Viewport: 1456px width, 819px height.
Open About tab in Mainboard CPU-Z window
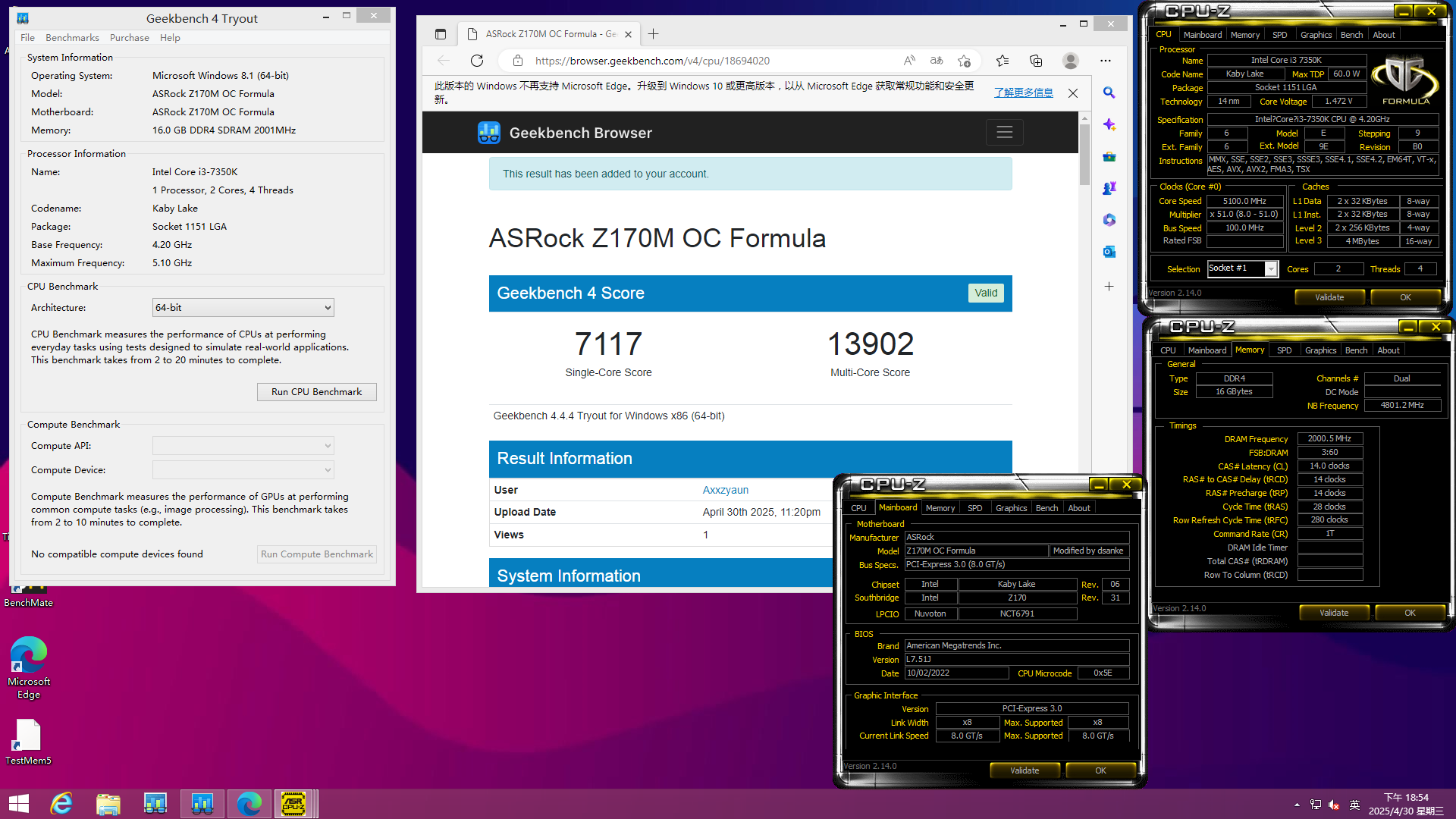coord(1079,508)
